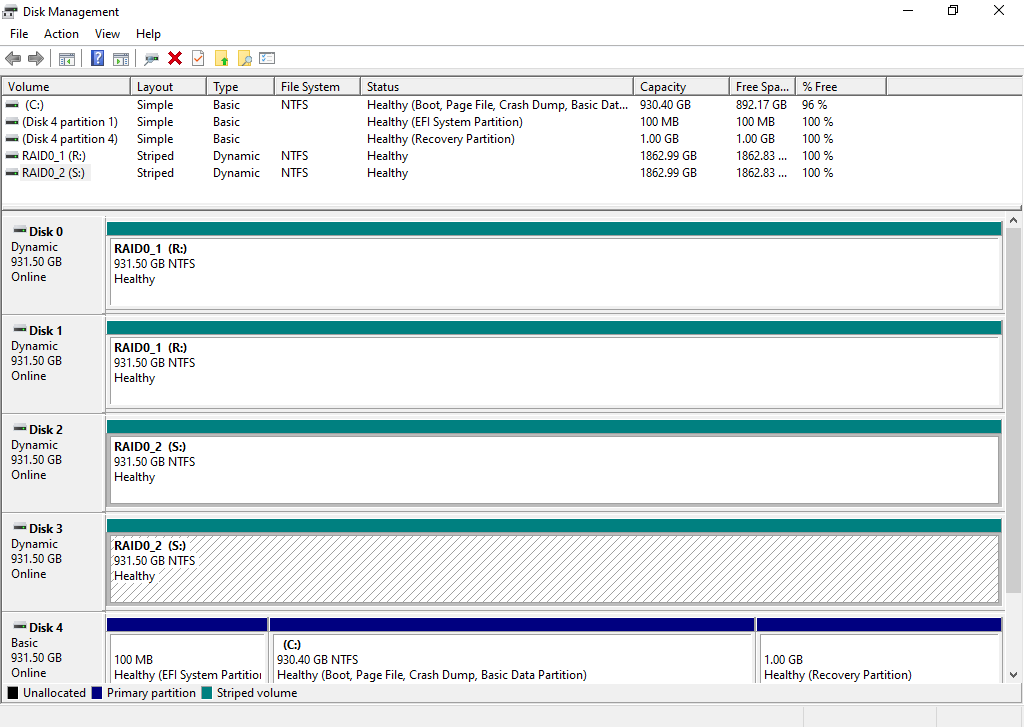Open the View menu

point(107,34)
